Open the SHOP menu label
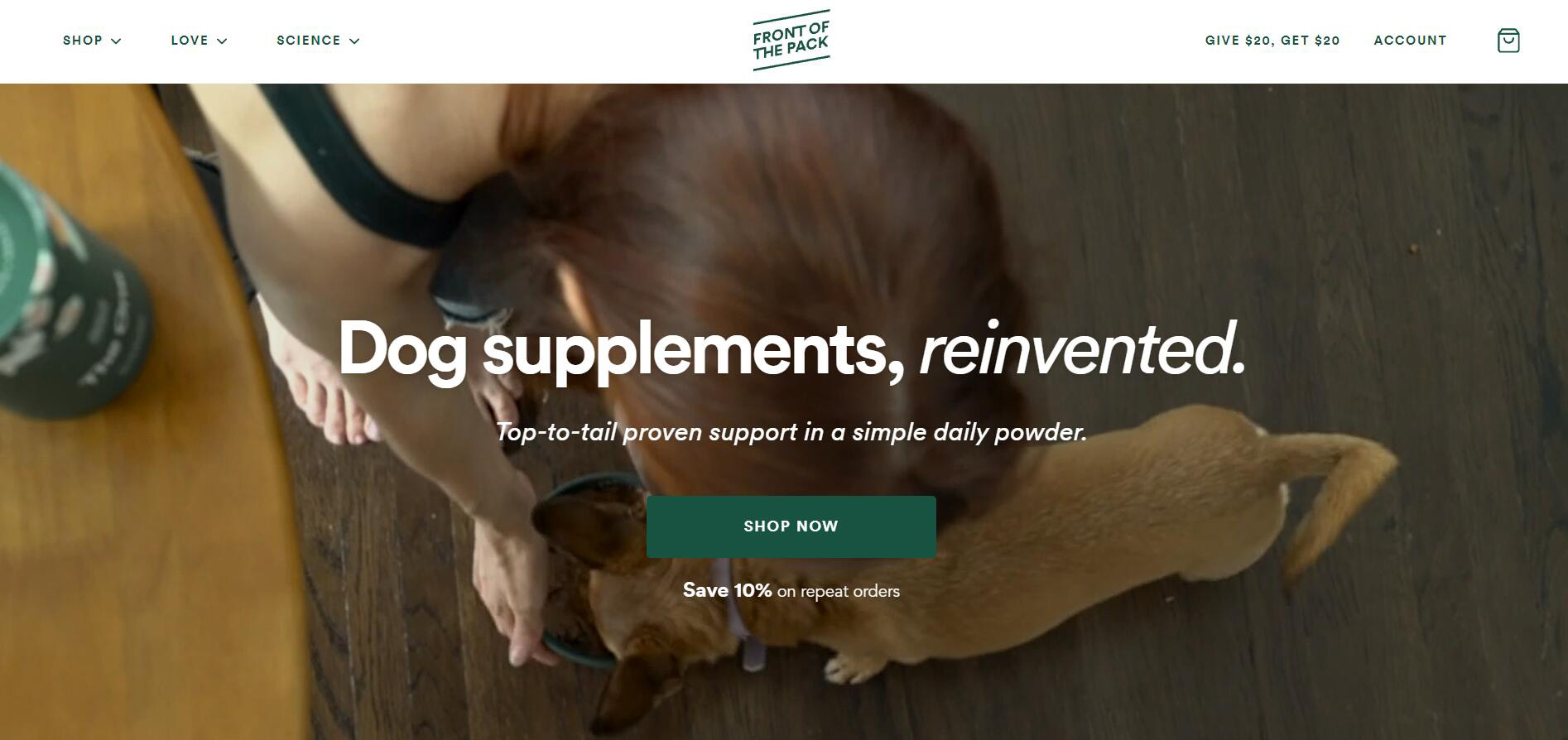The height and width of the screenshot is (740, 1568). point(83,41)
